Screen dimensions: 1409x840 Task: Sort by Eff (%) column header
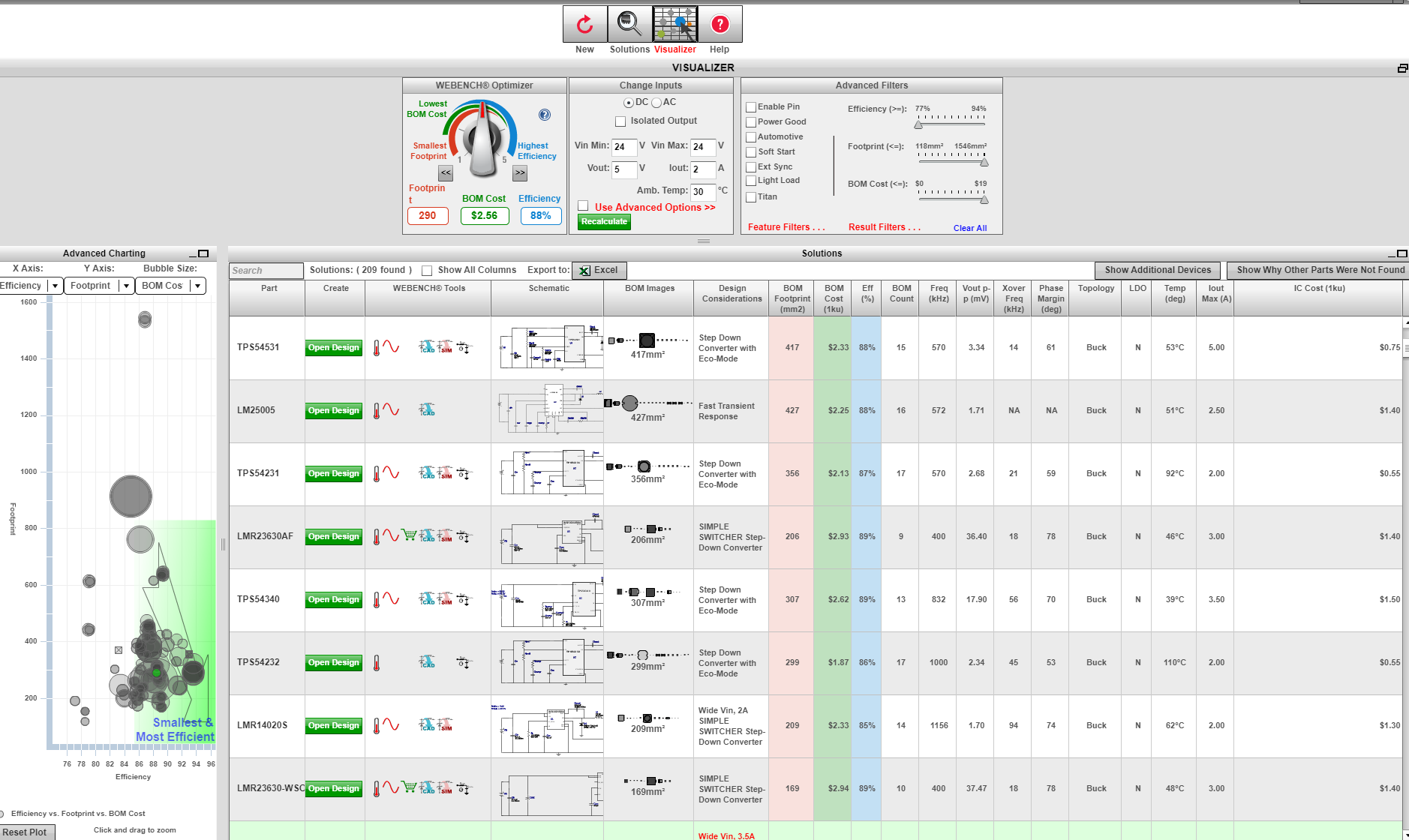pos(867,298)
